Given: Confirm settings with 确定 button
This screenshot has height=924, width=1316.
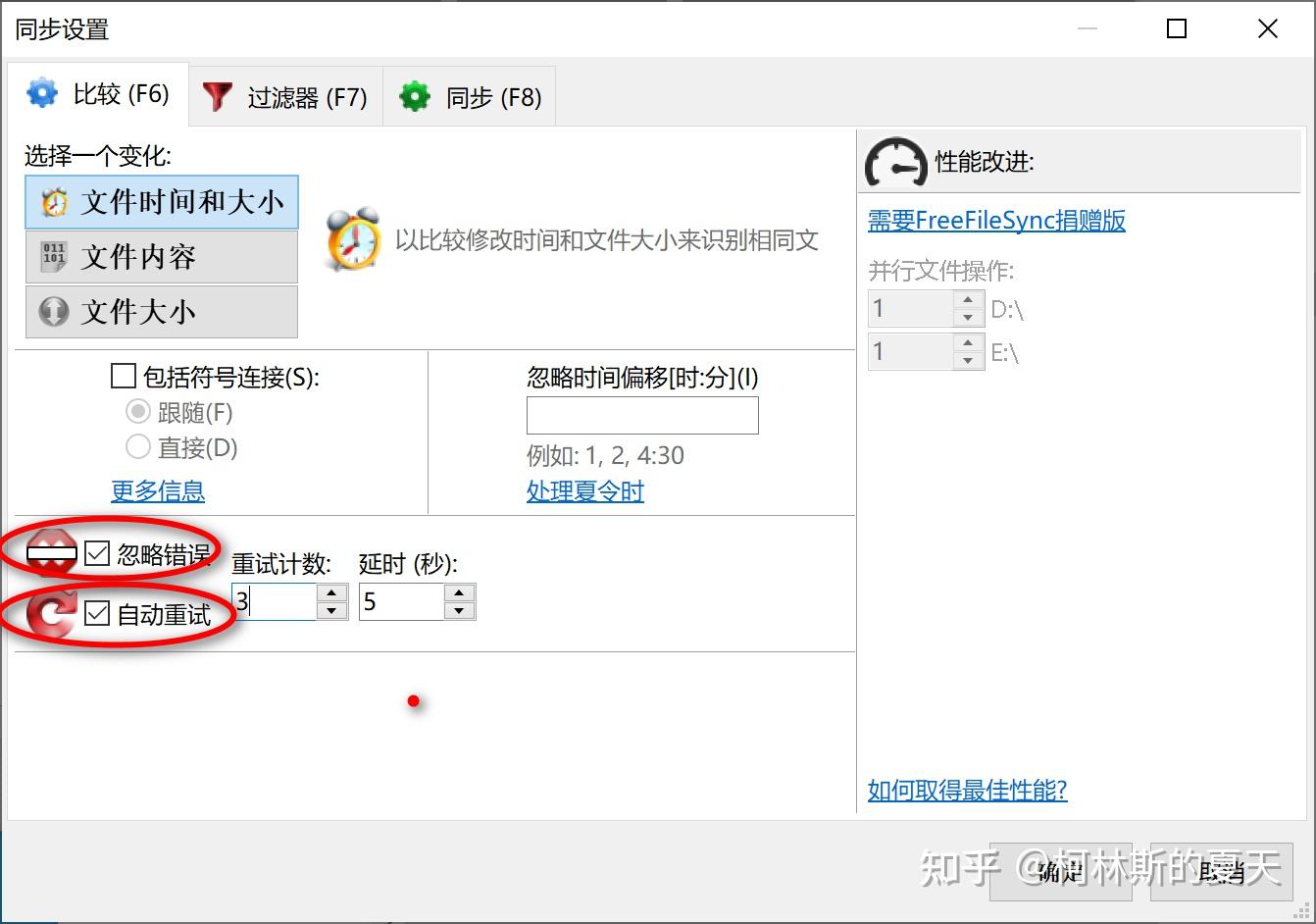Looking at the screenshot, I should pyautogui.click(x=1061, y=871).
